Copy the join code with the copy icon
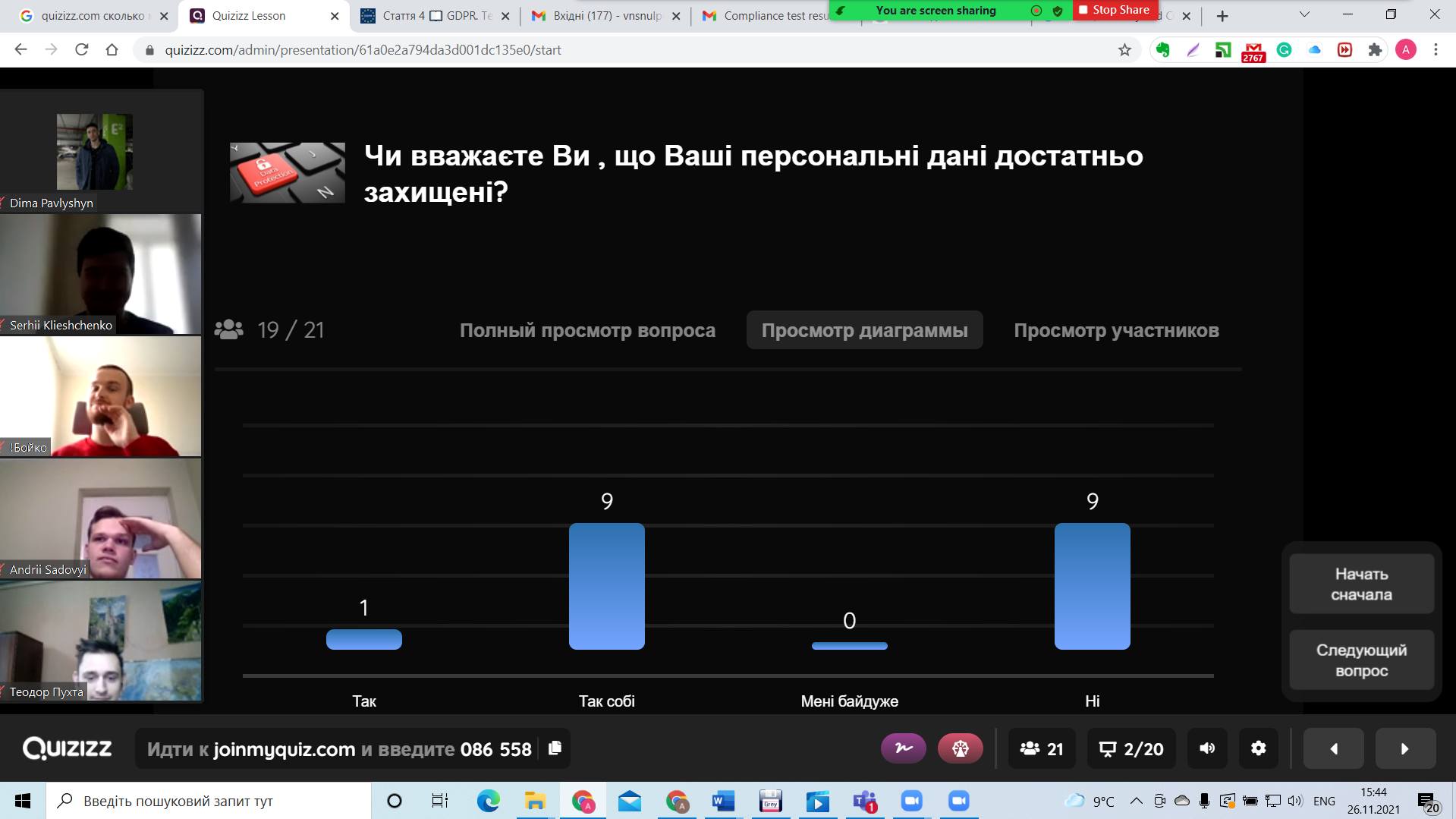 [555, 748]
